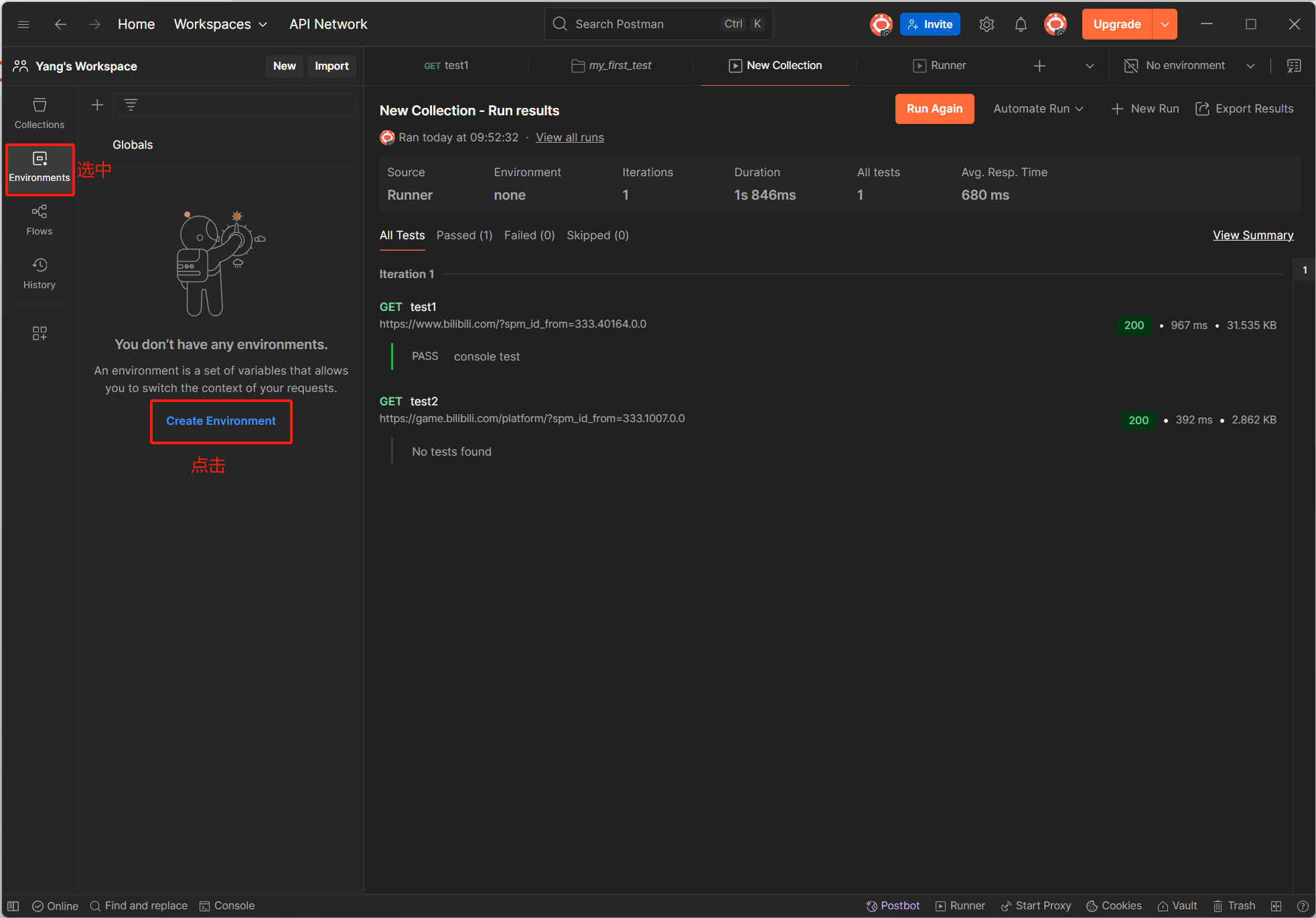Toggle the sidebar layout icon in status bar

pyautogui.click(x=13, y=906)
